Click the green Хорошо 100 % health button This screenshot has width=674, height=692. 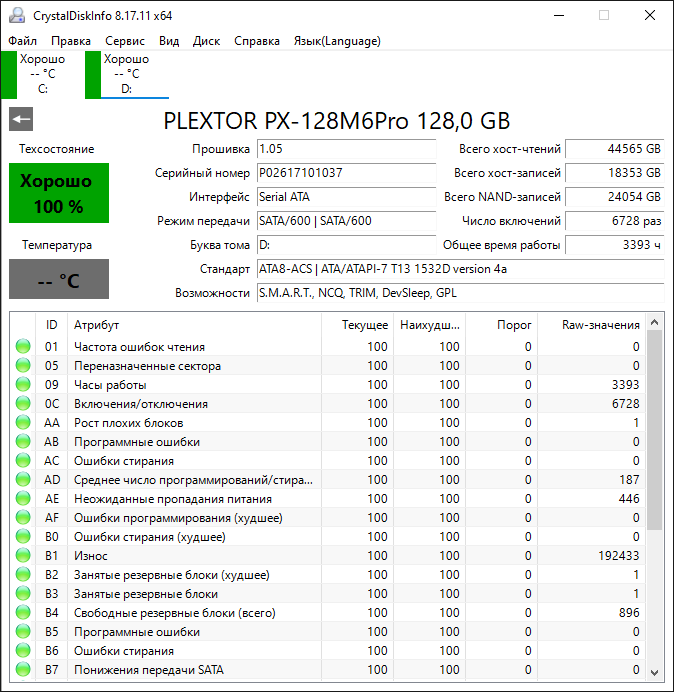point(59,193)
